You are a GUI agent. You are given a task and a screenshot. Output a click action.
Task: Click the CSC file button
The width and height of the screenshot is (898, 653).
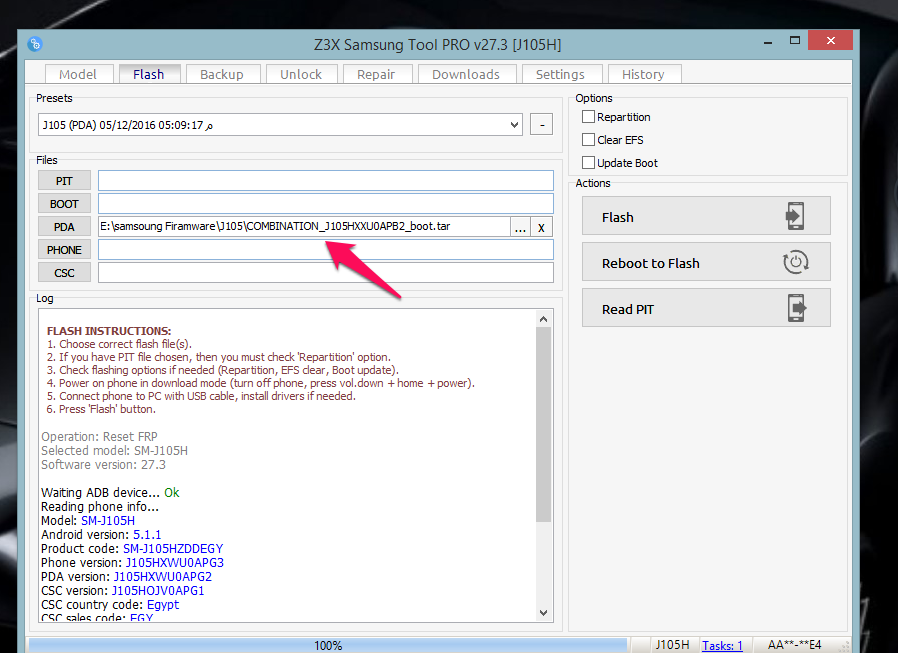(64, 273)
